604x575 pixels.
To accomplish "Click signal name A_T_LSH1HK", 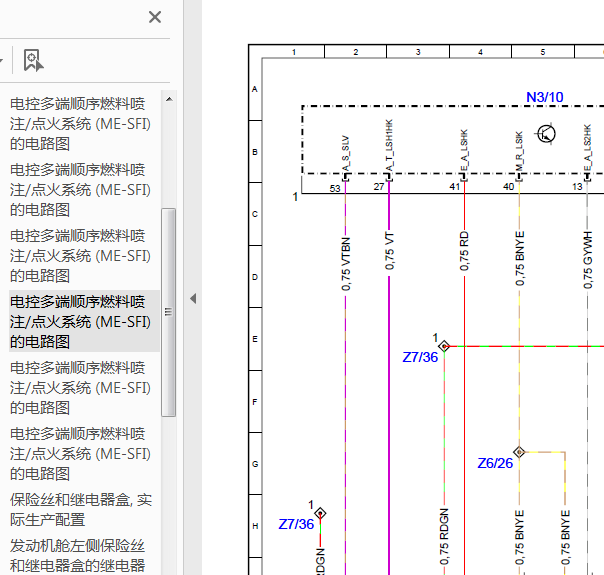I will 389,145.
